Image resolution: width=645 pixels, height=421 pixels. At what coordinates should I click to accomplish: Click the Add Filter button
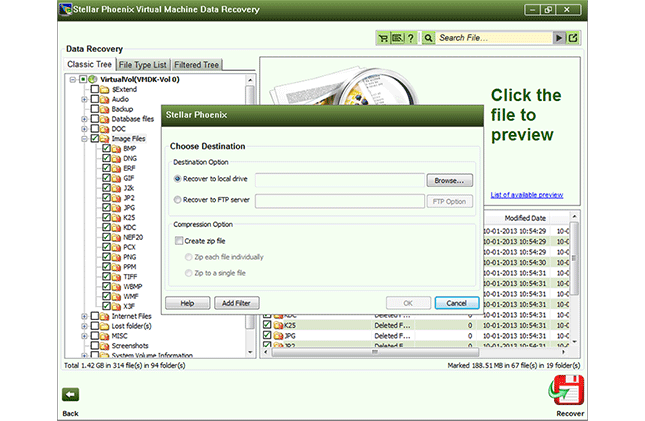tap(237, 303)
